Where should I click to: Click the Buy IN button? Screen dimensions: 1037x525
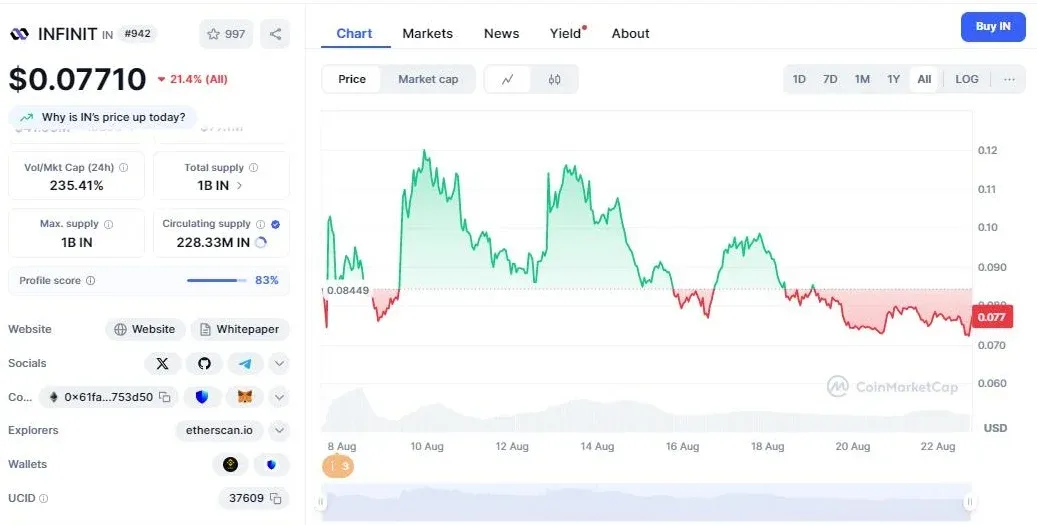[x=993, y=27]
